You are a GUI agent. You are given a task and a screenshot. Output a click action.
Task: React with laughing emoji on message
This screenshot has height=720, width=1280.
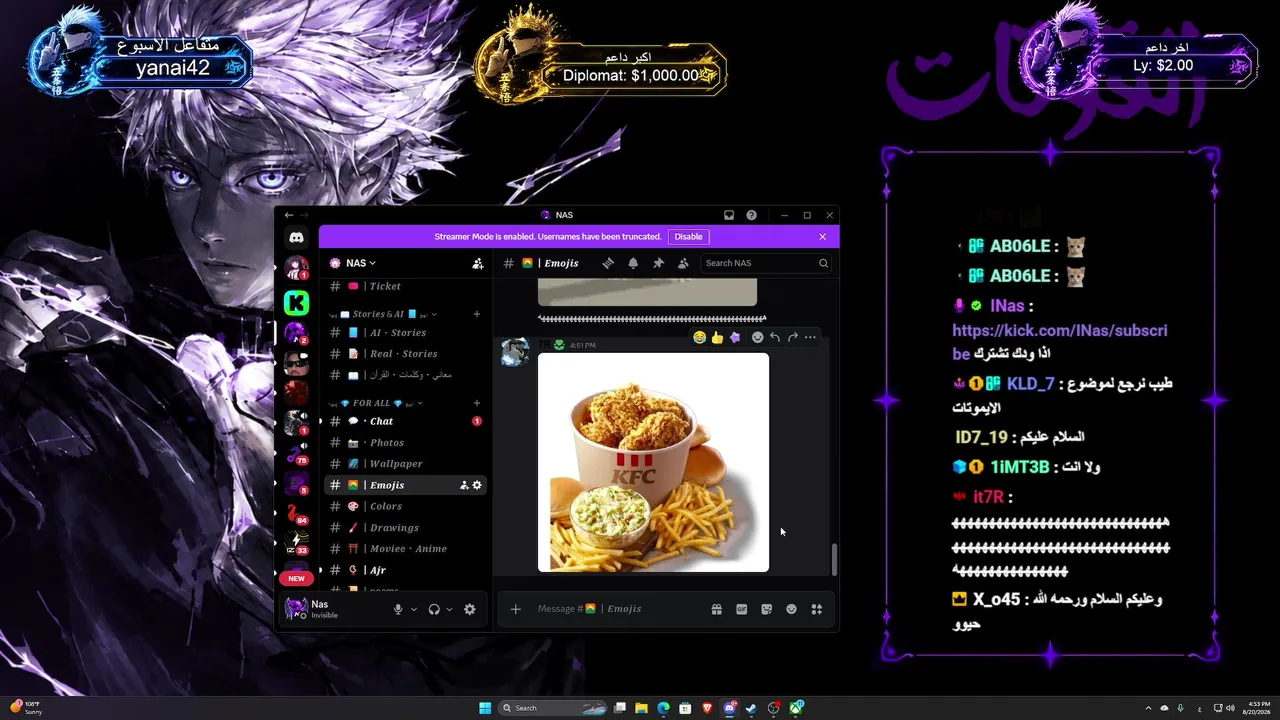pos(700,337)
